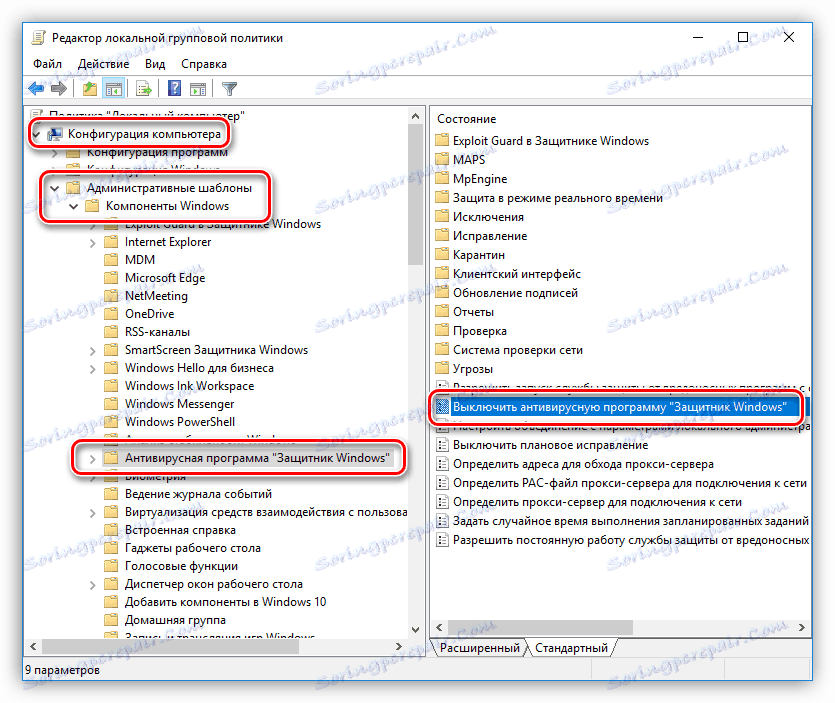Click the Проверка folder icon
The width and height of the screenshot is (835, 703).
pos(442,331)
